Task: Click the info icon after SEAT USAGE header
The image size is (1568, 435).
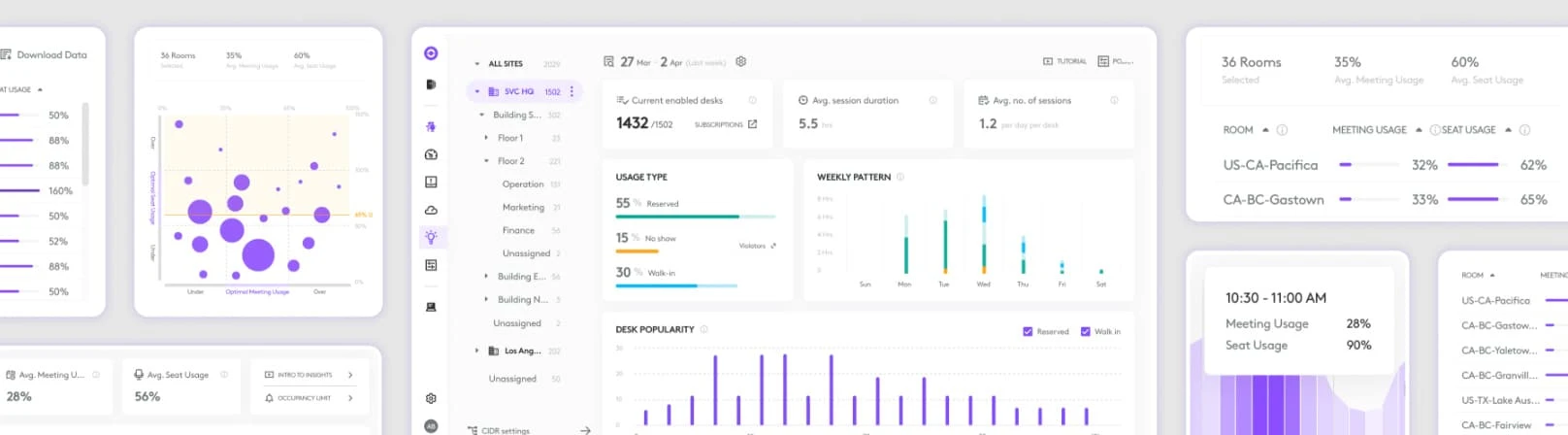Action: (x=1524, y=130)
